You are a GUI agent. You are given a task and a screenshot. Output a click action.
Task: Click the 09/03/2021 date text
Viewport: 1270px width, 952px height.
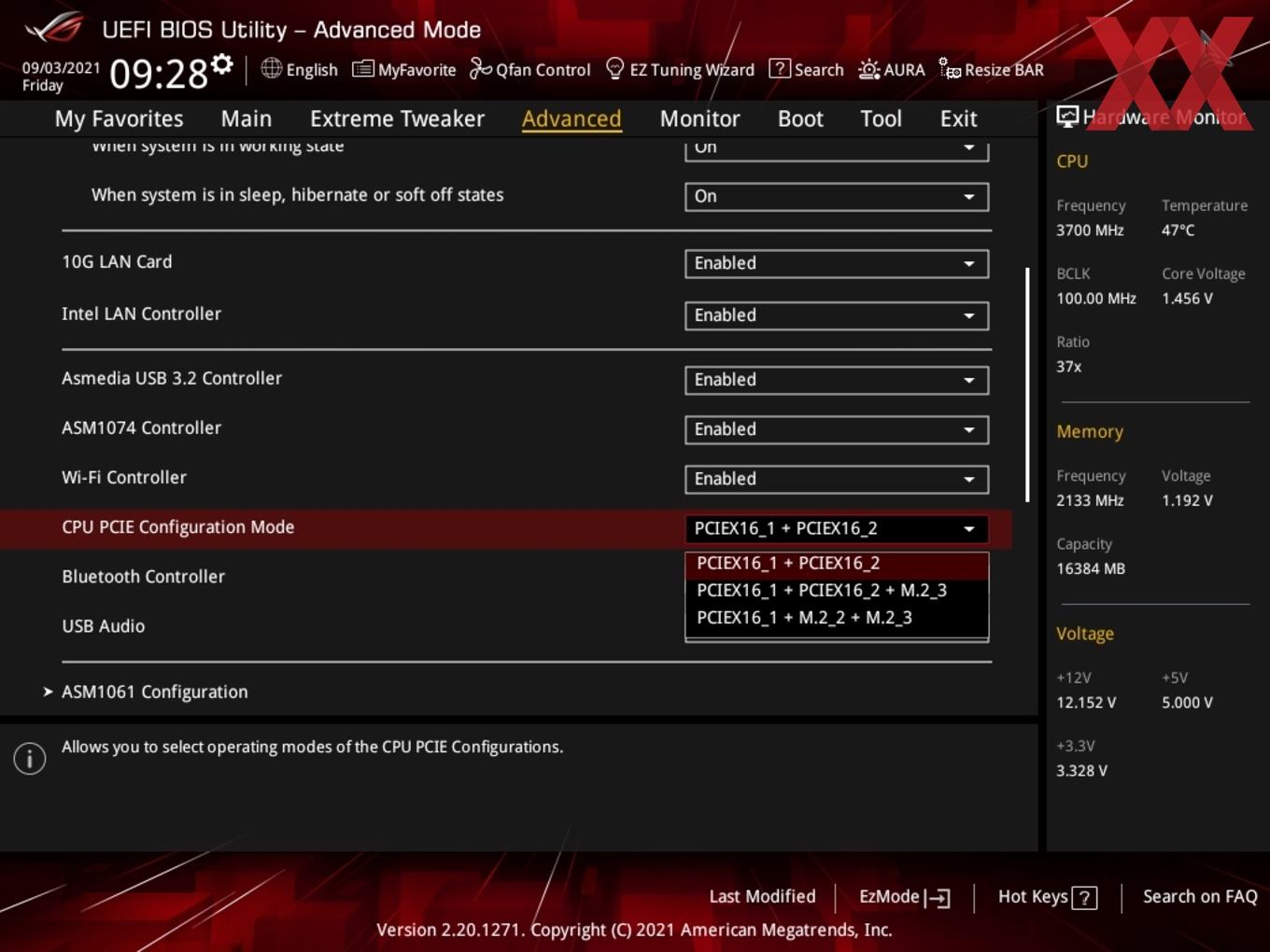61,68
